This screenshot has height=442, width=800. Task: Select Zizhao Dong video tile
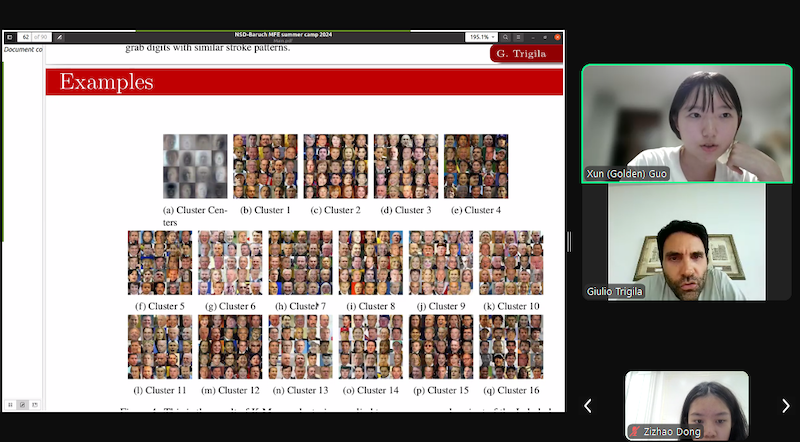tap(687, 406)
